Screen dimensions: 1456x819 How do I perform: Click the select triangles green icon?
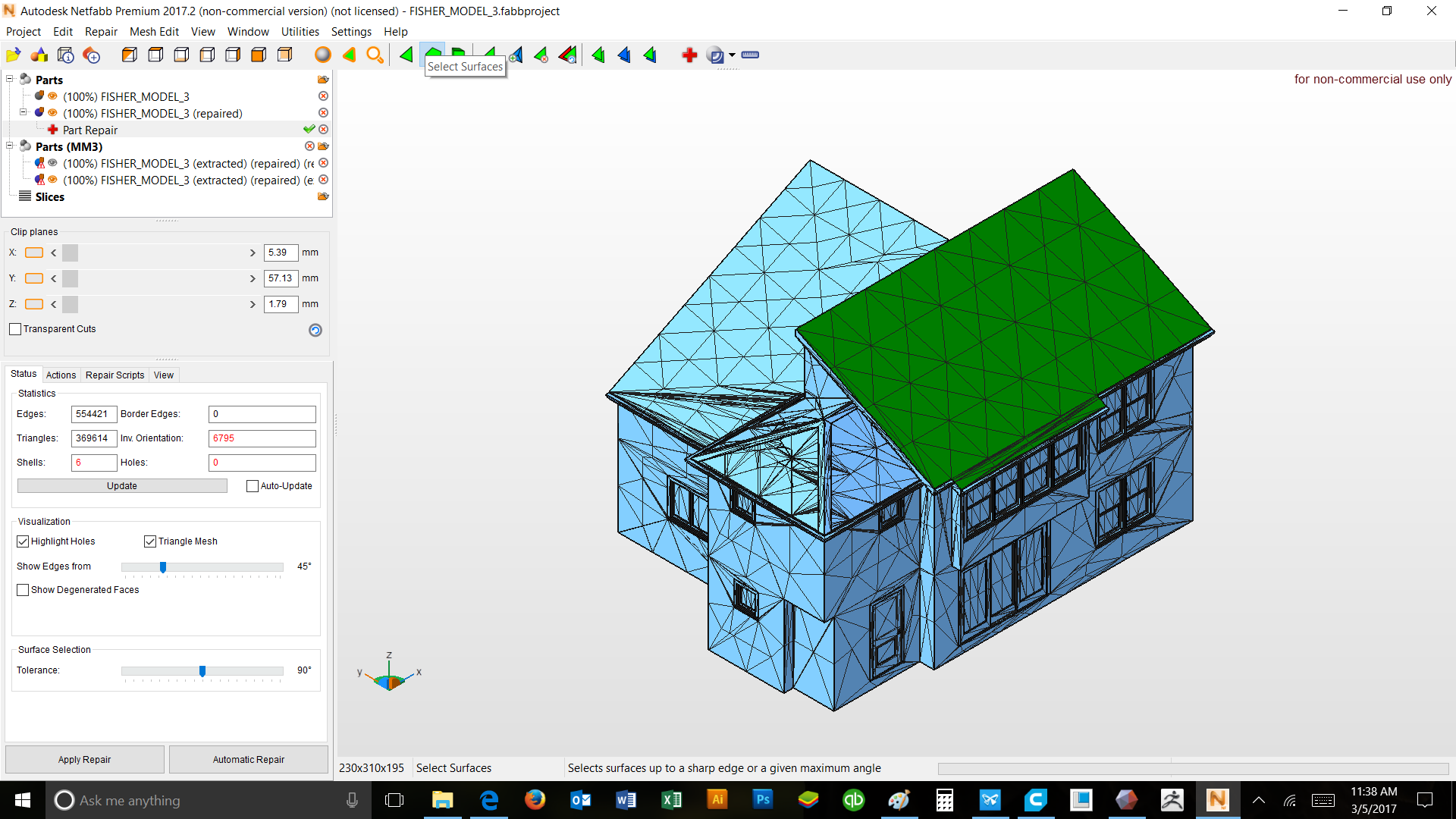point(406,55)
